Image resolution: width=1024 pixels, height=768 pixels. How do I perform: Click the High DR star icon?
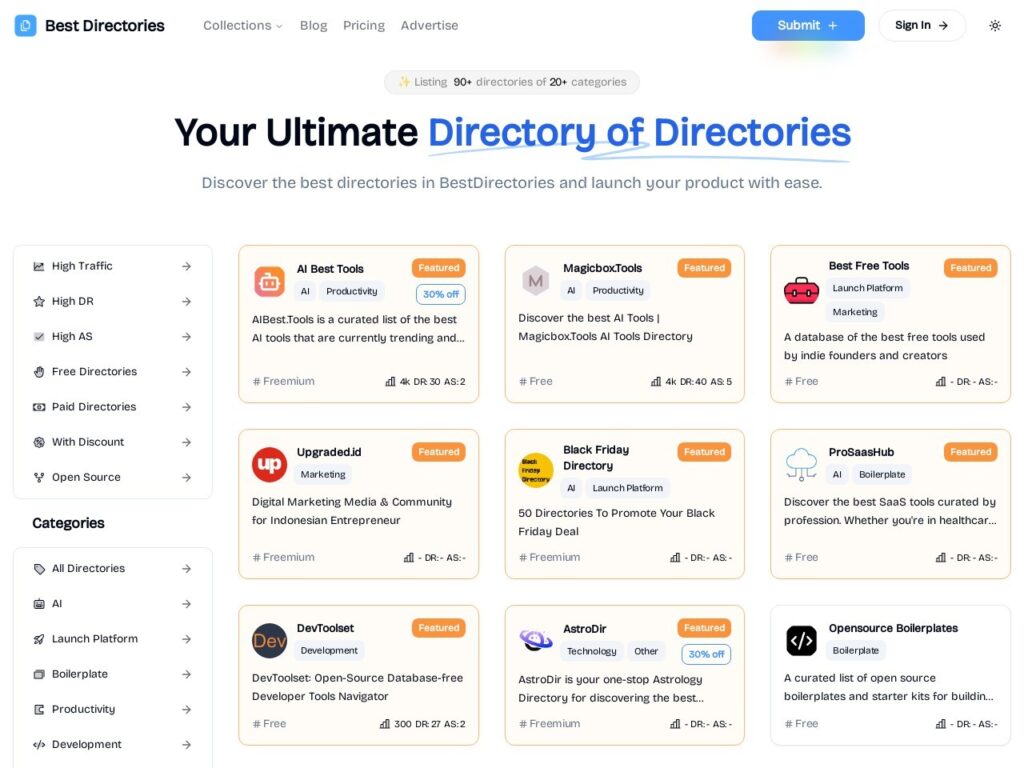tap(39, 302)
